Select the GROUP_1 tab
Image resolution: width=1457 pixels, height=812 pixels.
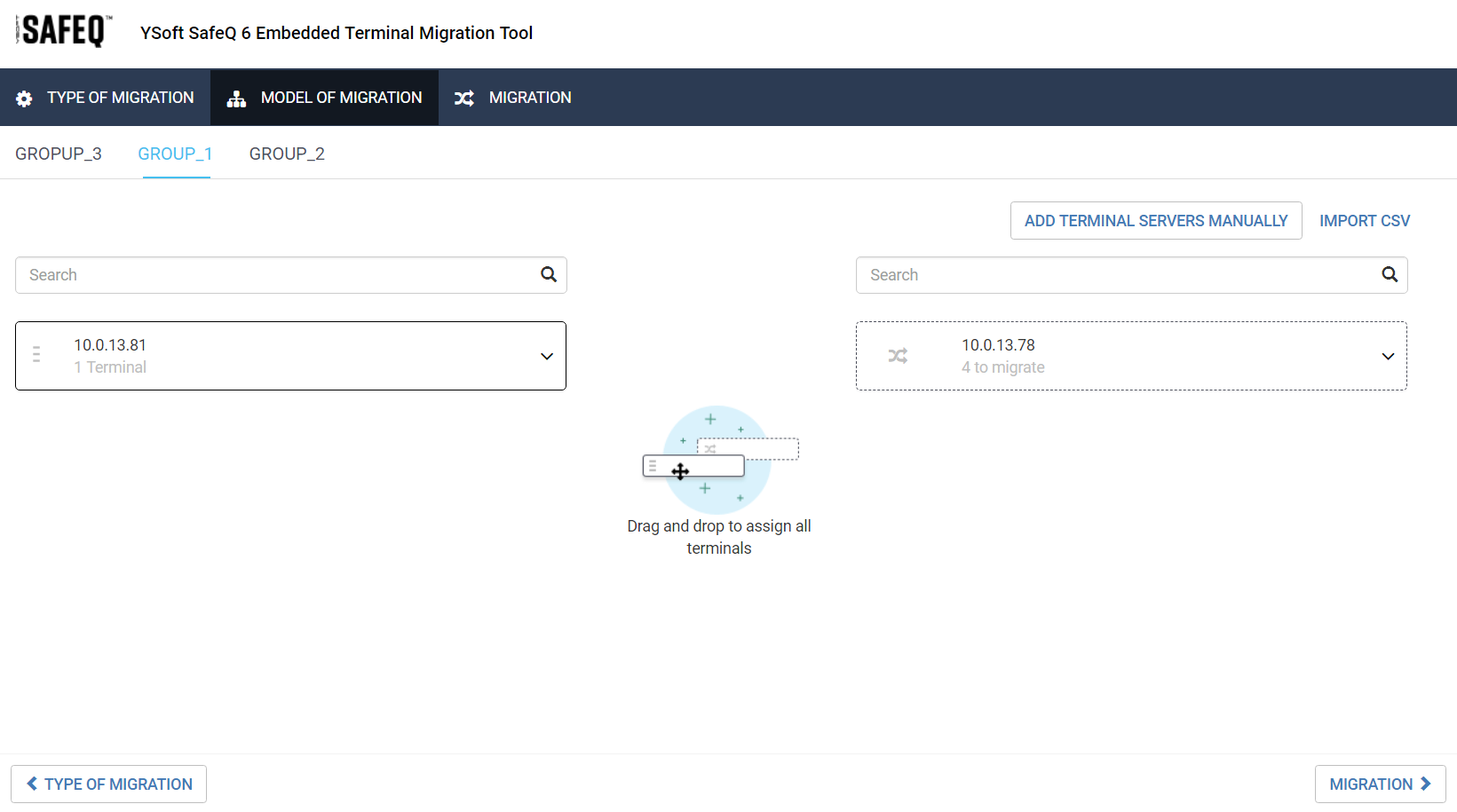[x=175, y=154]
